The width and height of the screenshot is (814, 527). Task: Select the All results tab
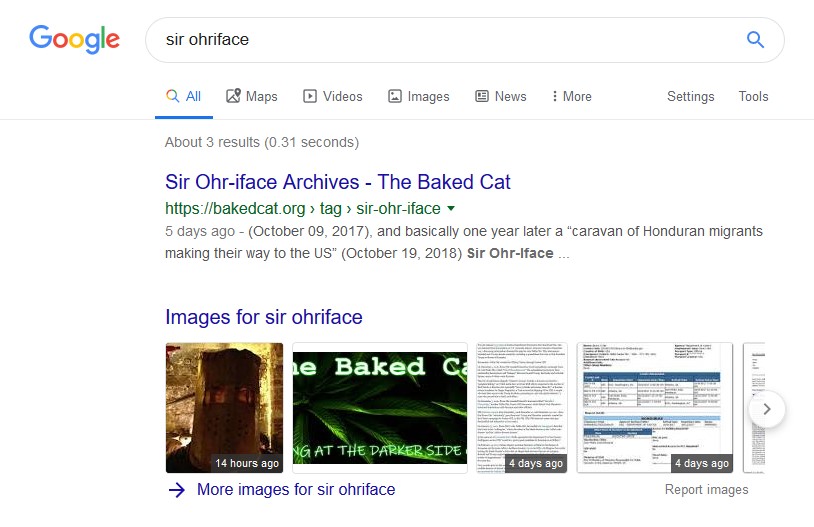(x=184, y=97)
